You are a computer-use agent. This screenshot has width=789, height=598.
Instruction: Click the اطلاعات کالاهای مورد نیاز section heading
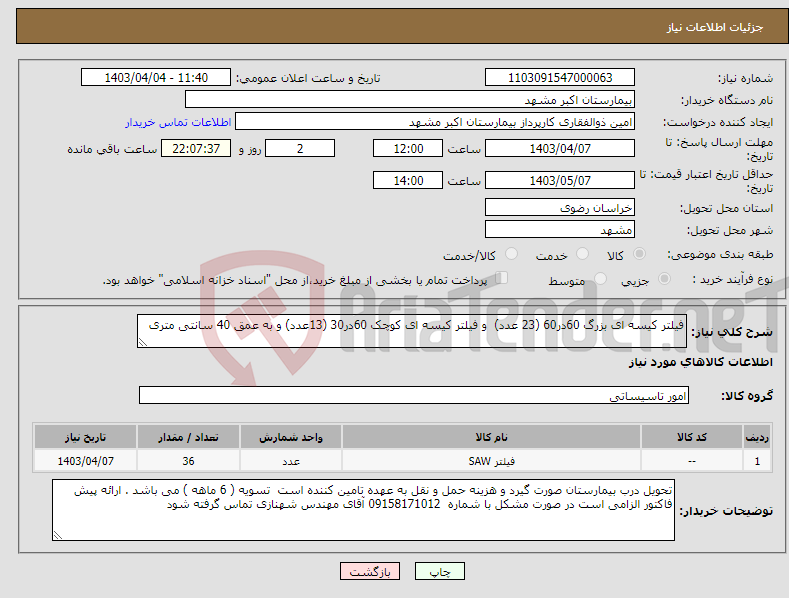(700, 362)
